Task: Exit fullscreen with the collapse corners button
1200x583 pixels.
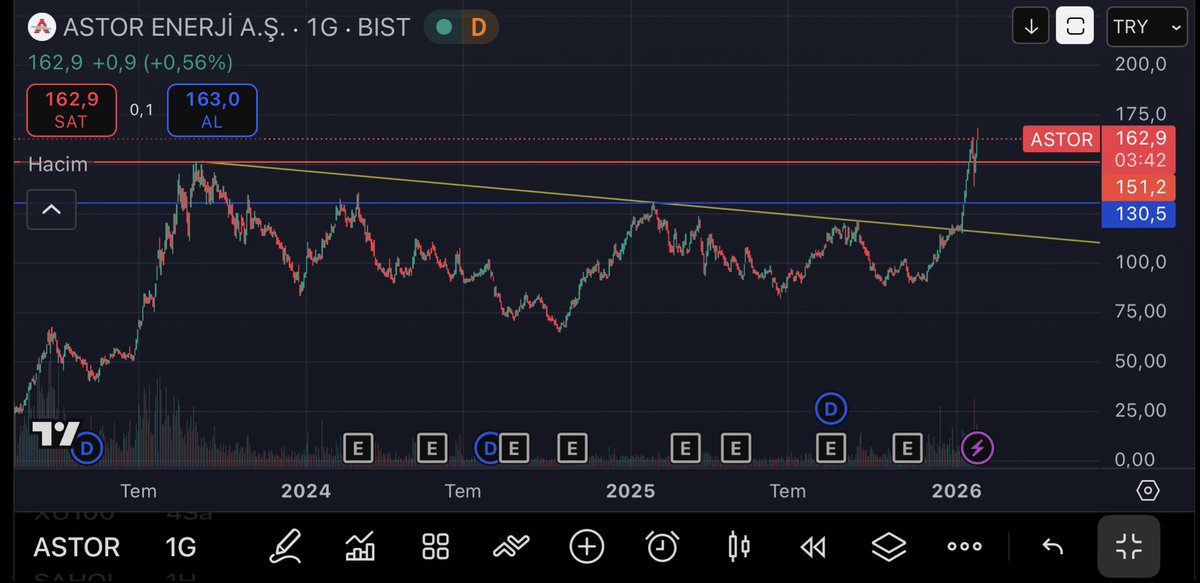Action: coord(1128,546)
